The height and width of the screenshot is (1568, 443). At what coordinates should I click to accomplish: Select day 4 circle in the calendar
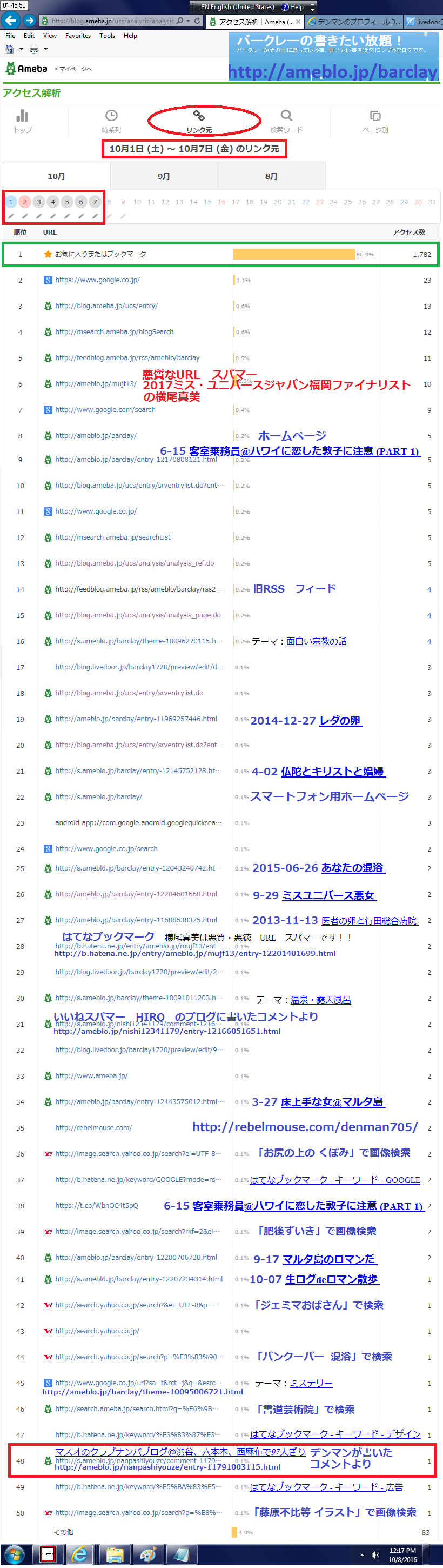tap(53, 202)
